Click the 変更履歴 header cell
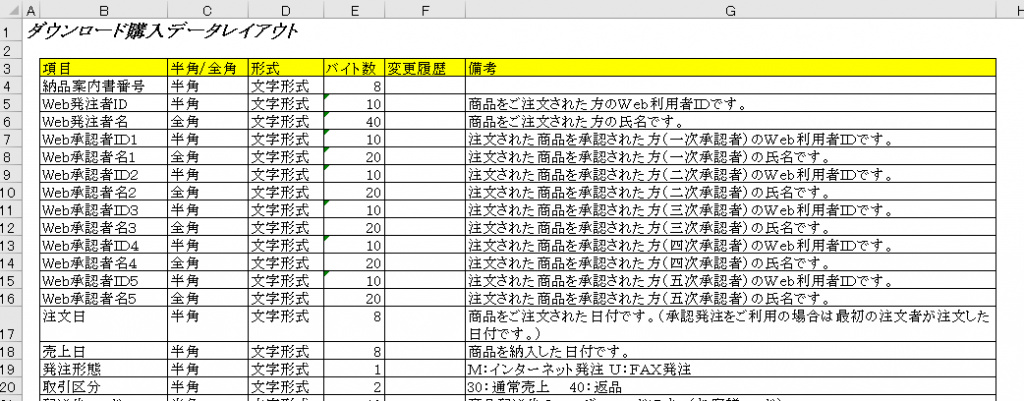This screenshot has height=401, width=1024. pos(424,68)
